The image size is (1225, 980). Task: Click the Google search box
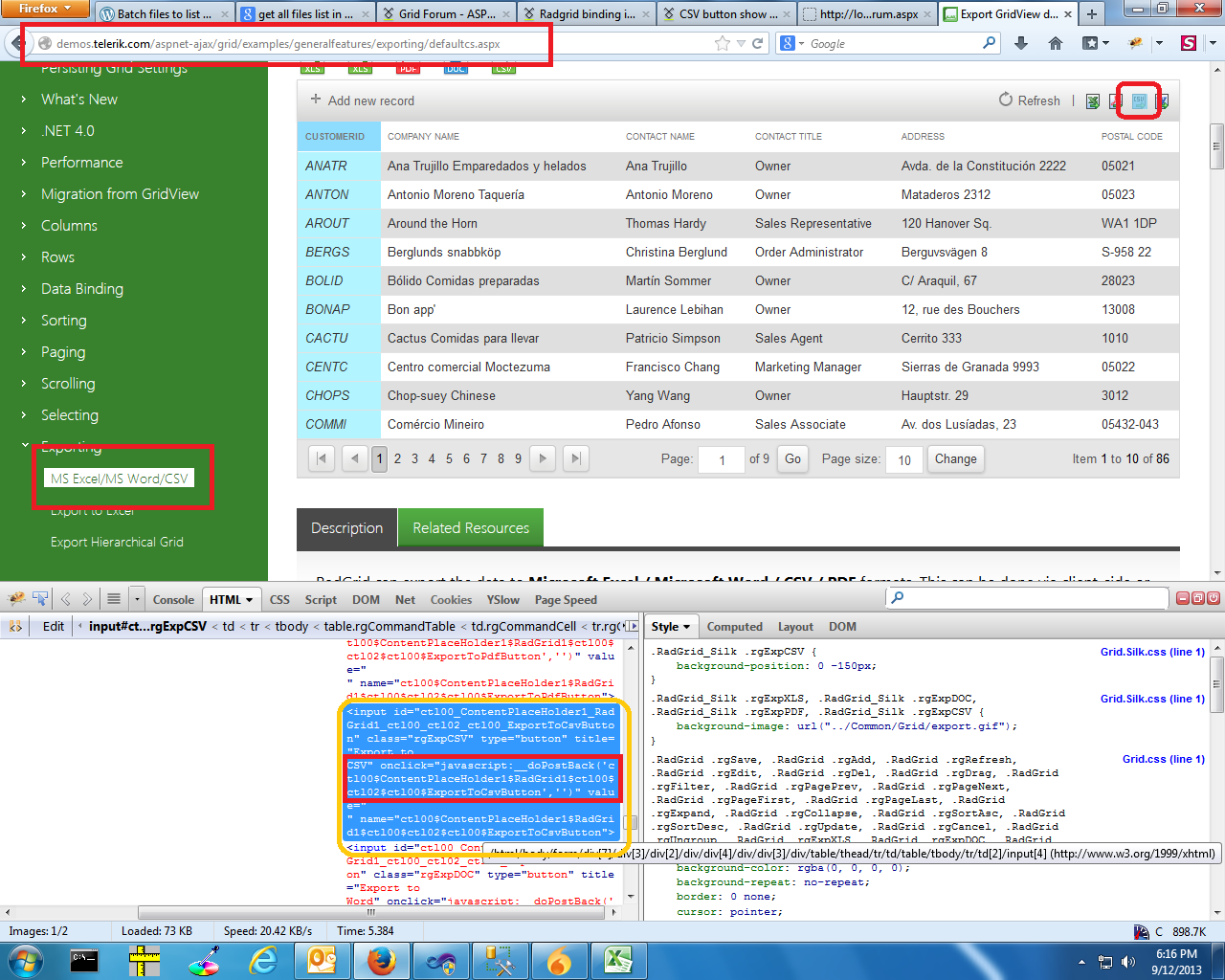(892, 43)
